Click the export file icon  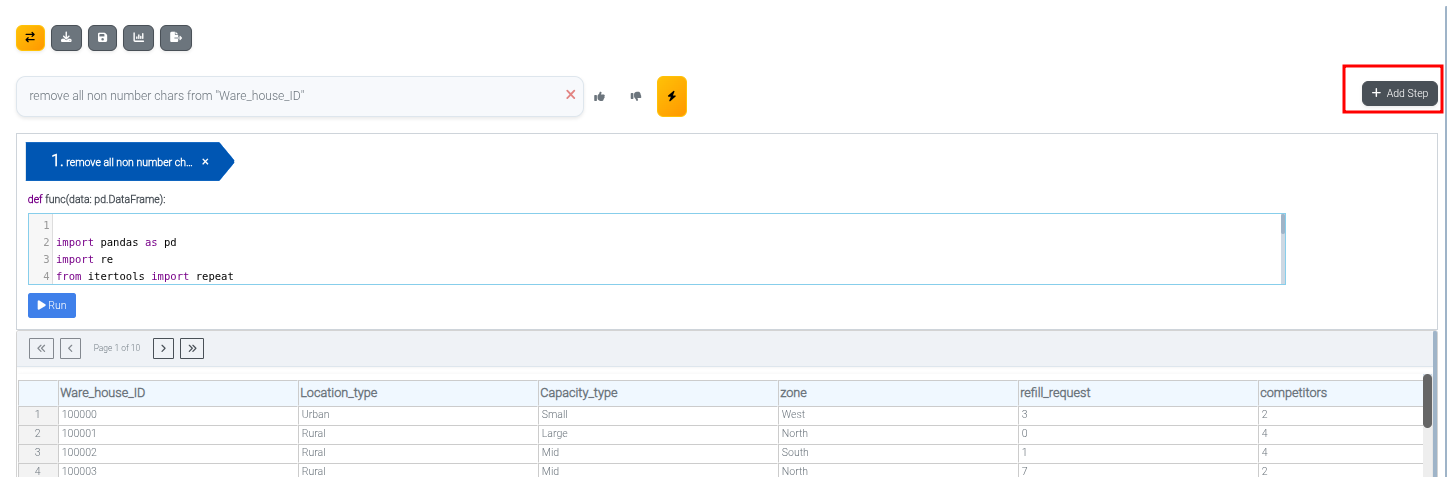pos(175,38)
